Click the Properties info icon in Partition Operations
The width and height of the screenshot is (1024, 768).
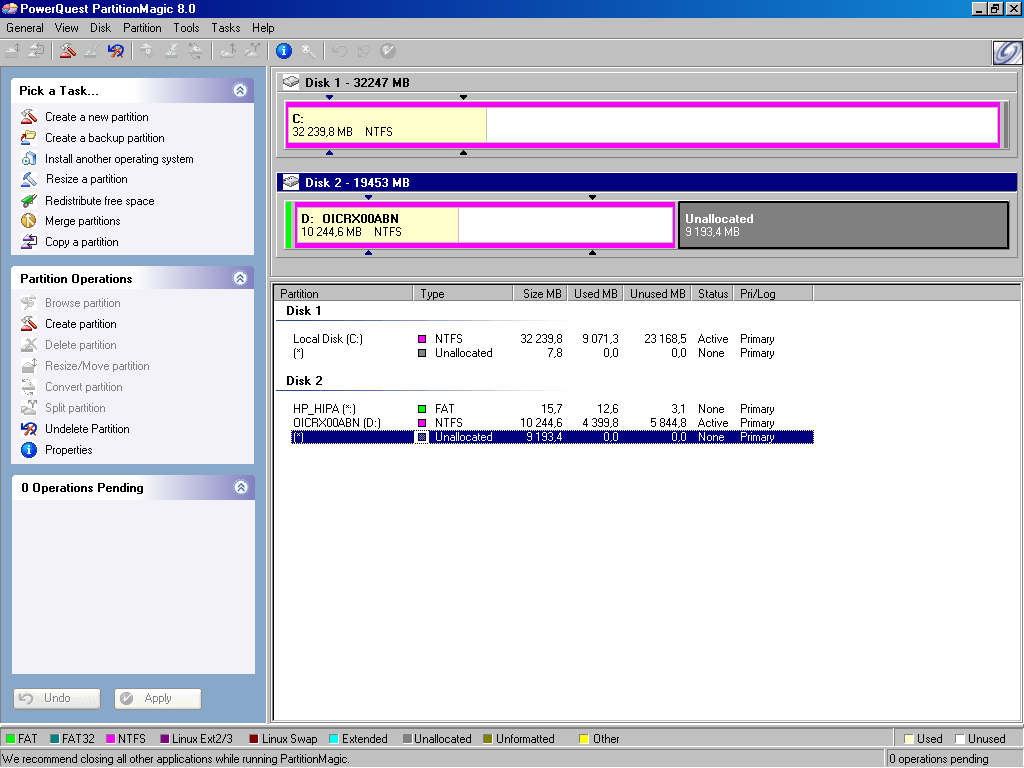click(x=29, y=450)
